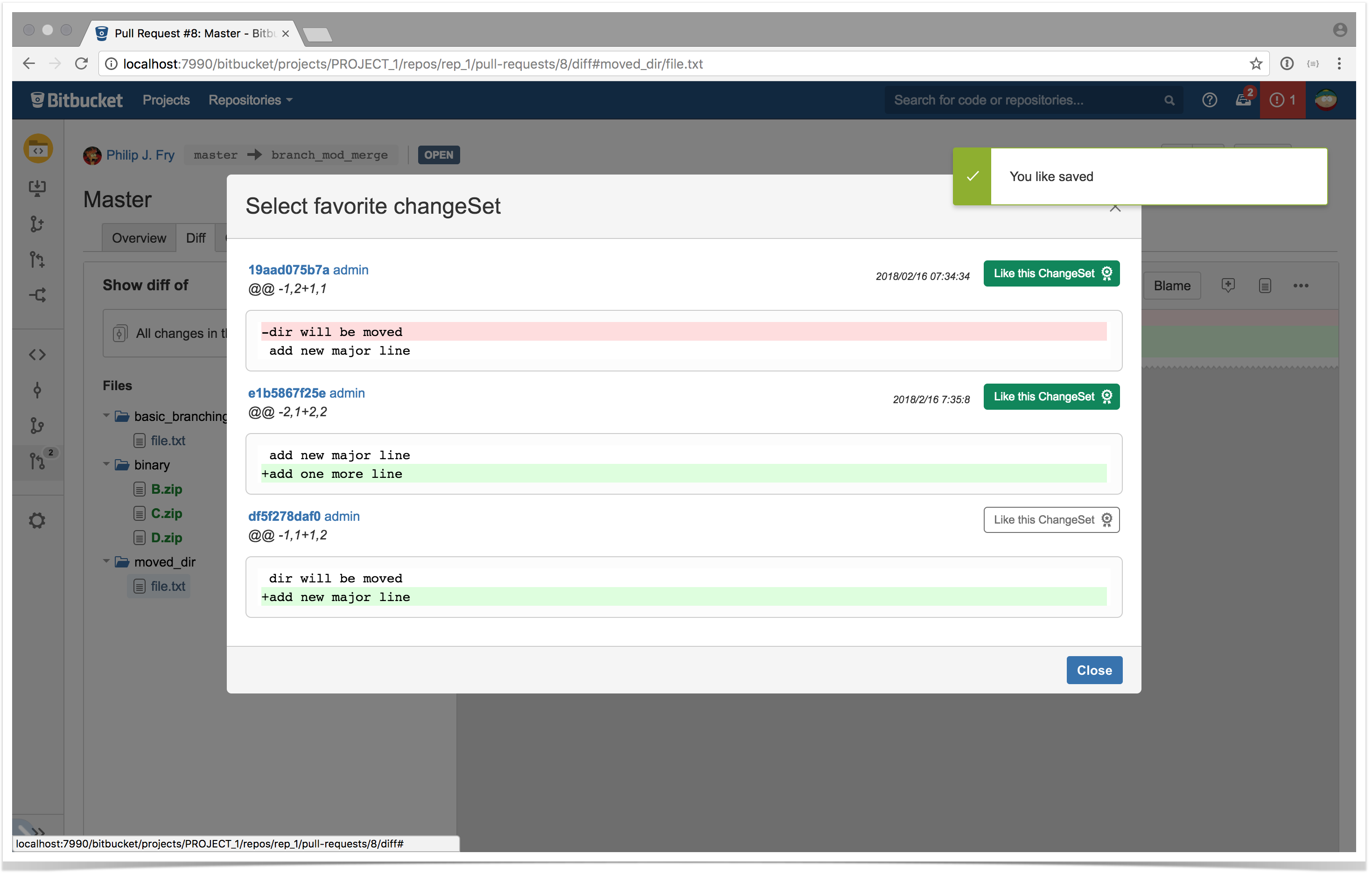1372x875 pixels.
Task: Select file.txt under basic_branching
Action: (x=168, y=441)
